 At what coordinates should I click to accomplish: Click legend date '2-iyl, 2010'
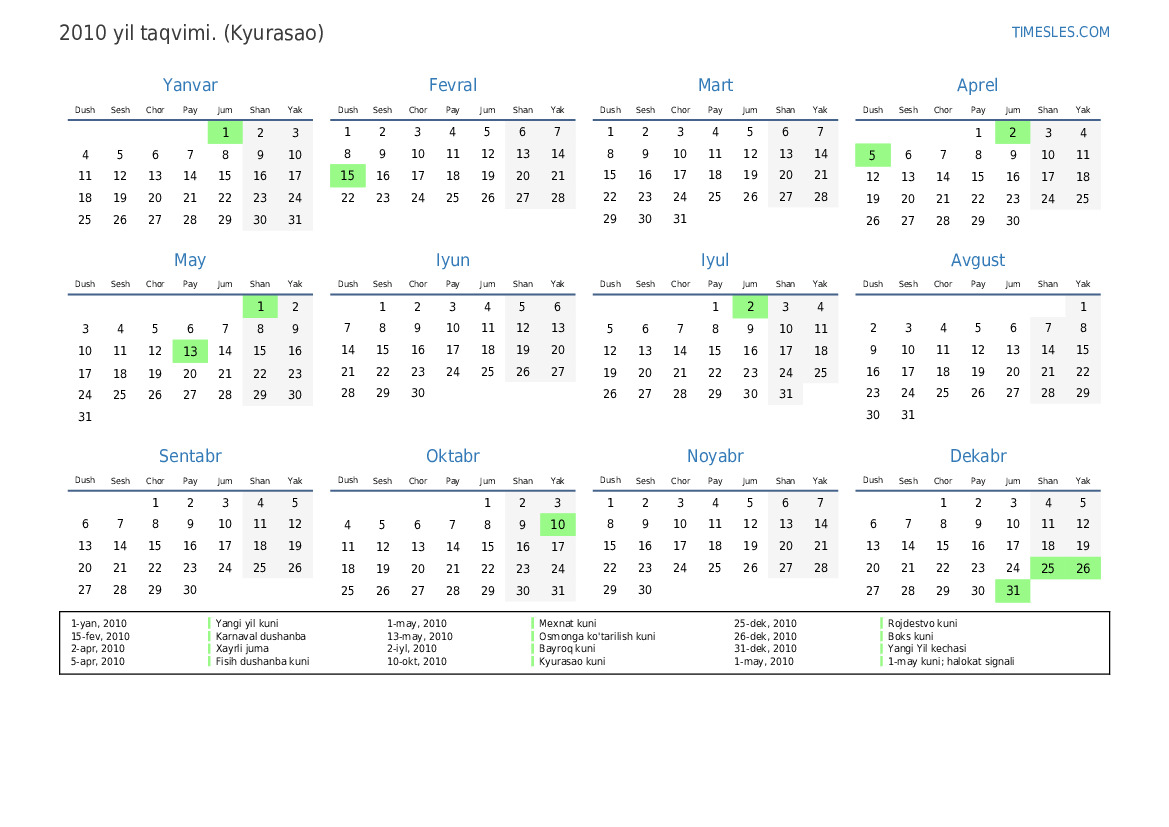tap(412, 649)
